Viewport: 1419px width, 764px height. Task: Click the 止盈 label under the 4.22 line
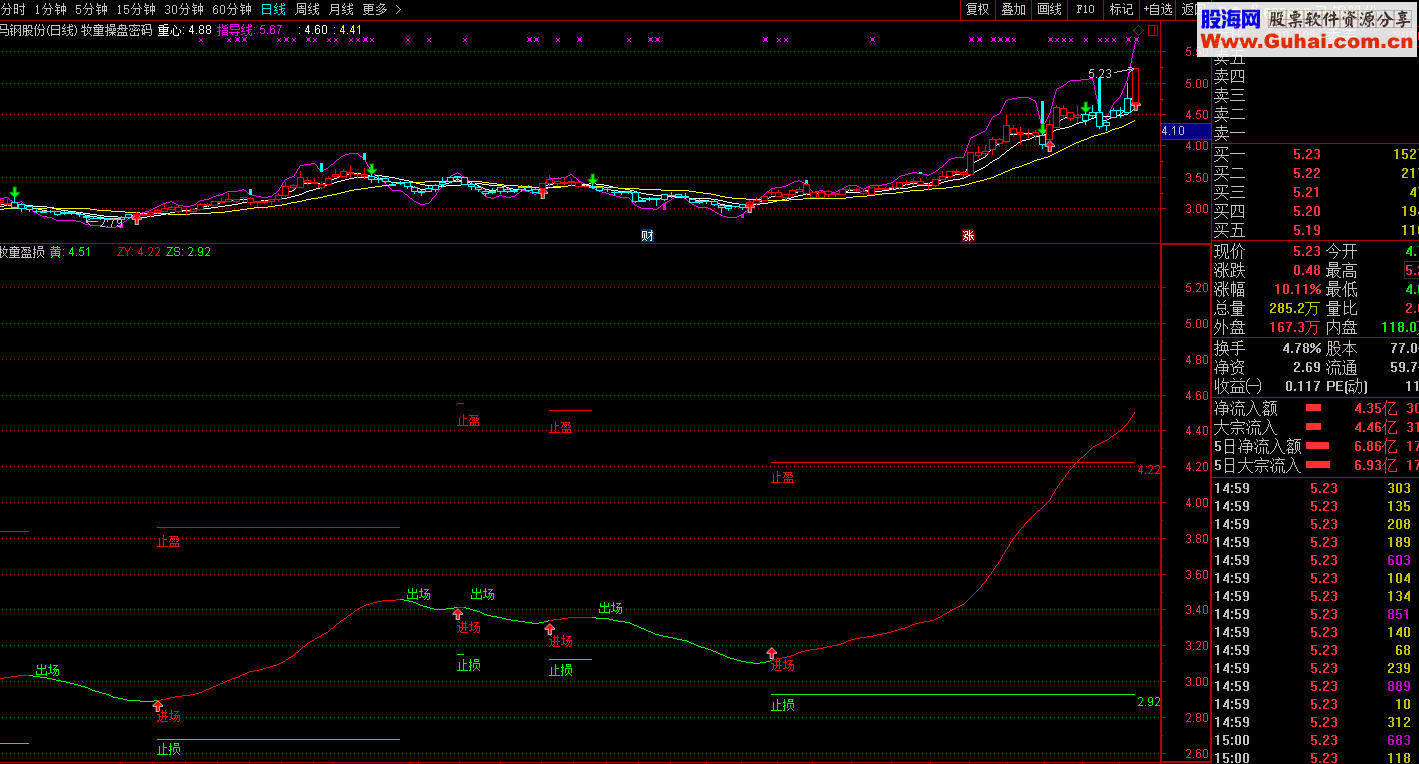coord(782,478)
